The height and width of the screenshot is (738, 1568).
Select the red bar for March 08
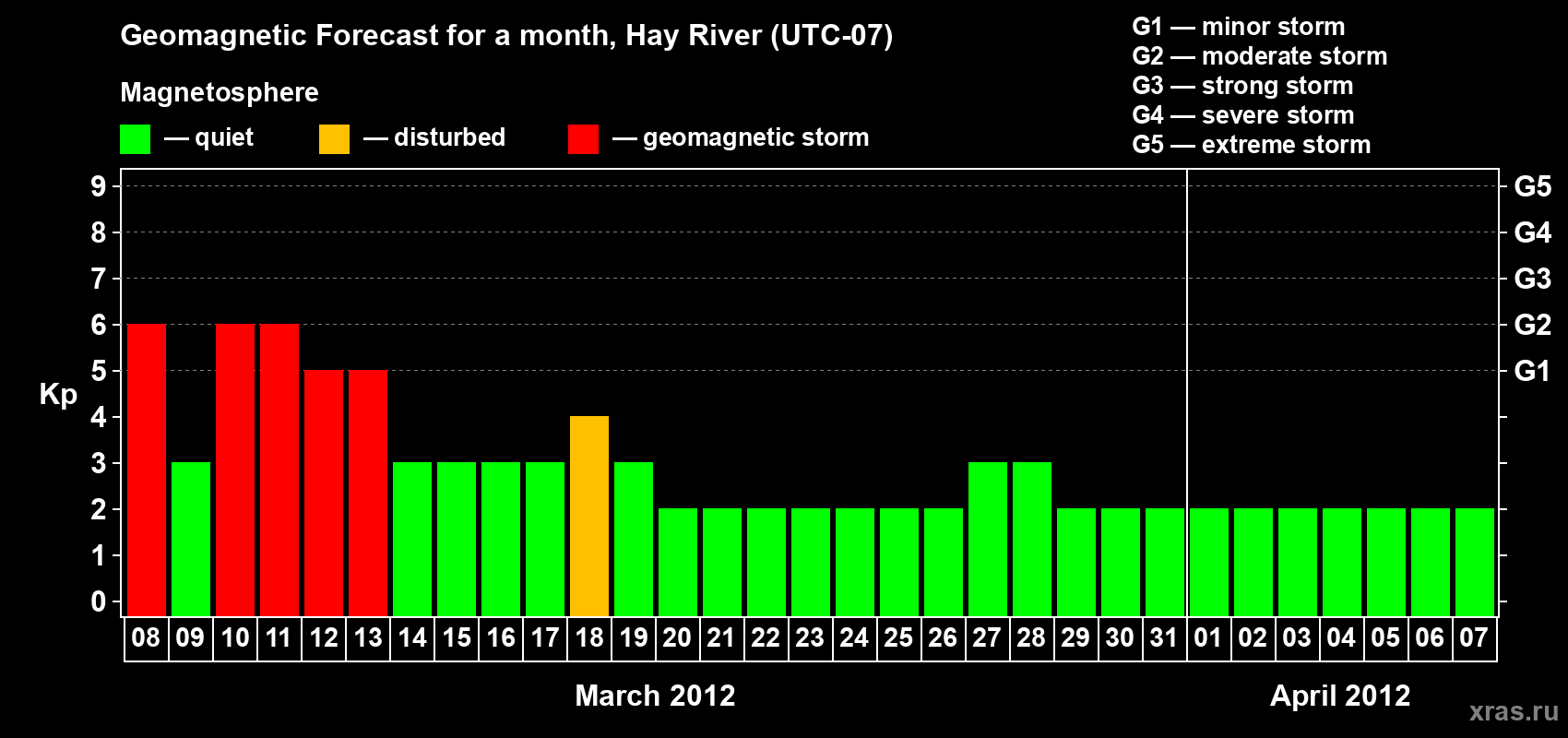pos(147,470)
